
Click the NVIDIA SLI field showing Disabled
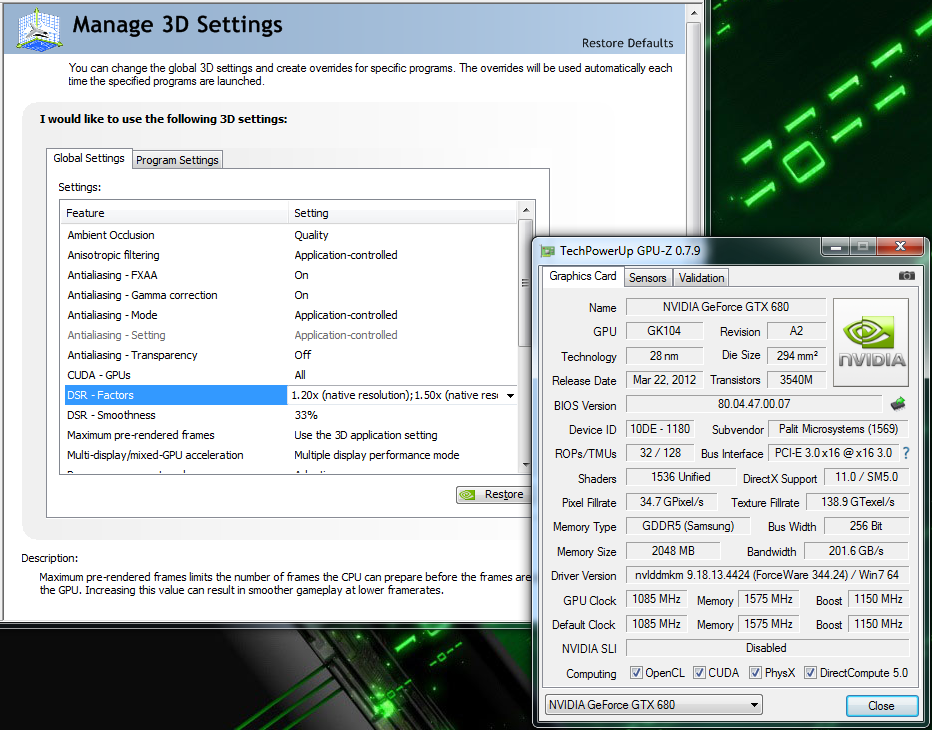[767, 648]
